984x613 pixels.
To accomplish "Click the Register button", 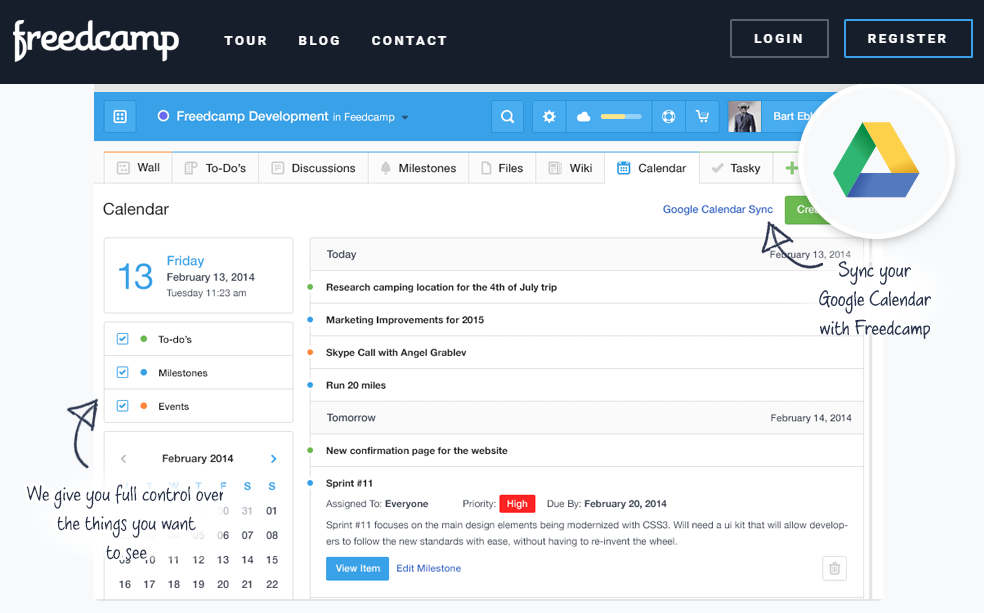I will pos(907,38).
